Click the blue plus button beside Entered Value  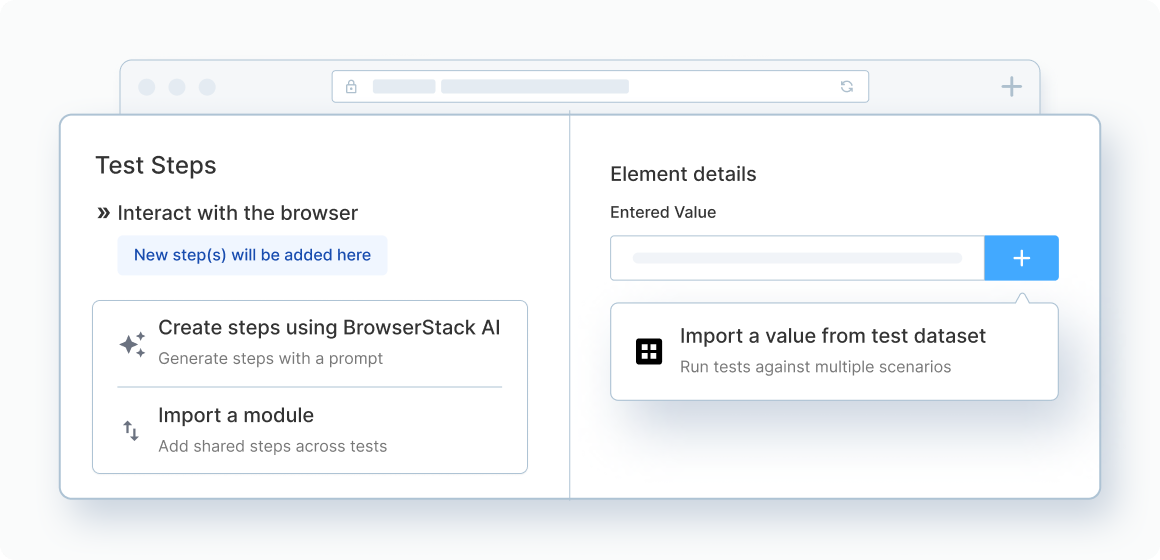pyautogui.click(x=1021, y=258)
